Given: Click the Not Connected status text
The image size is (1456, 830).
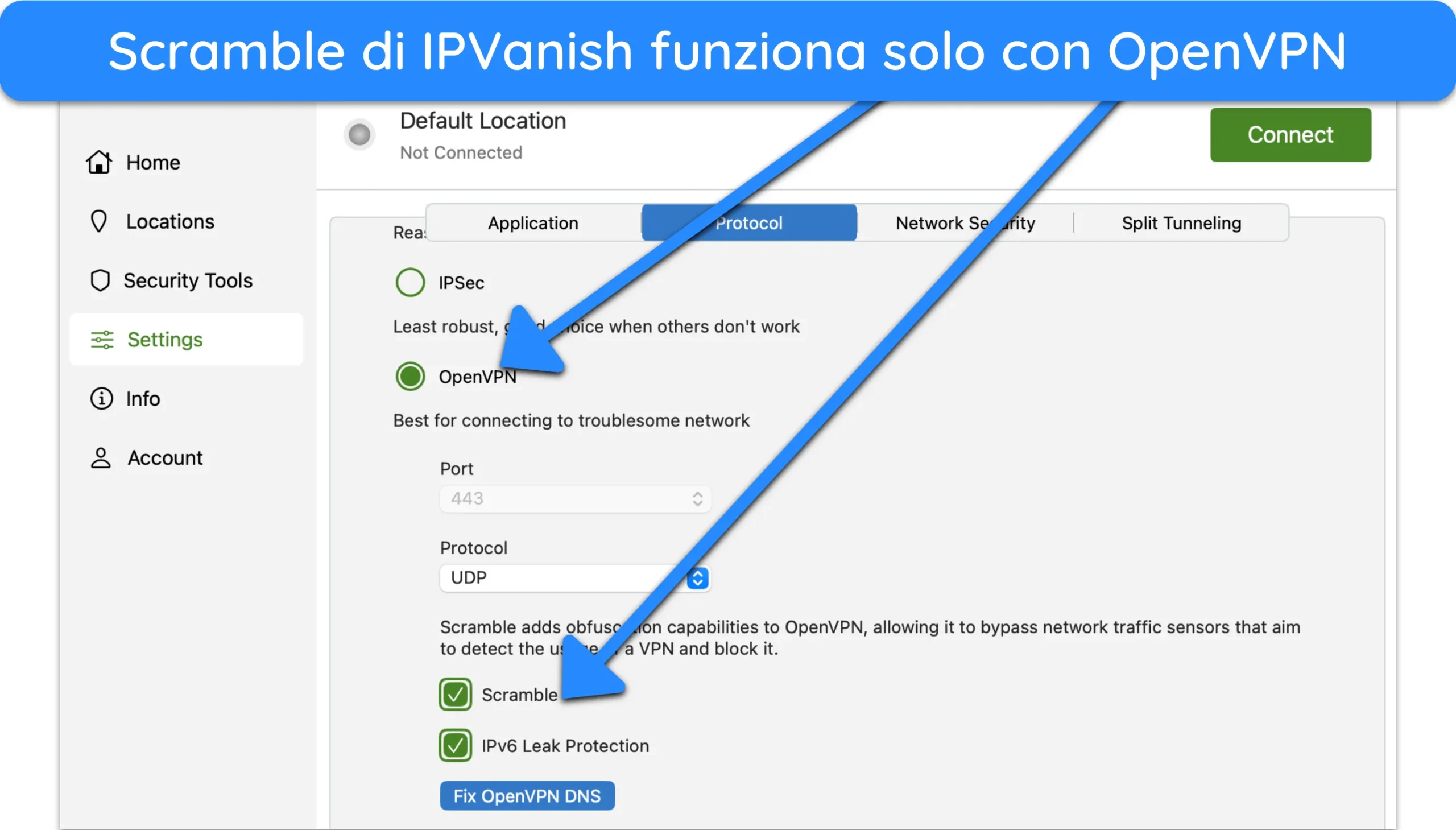Looking at the screenshot, I should pyautogui.click(x=461, y=153).
